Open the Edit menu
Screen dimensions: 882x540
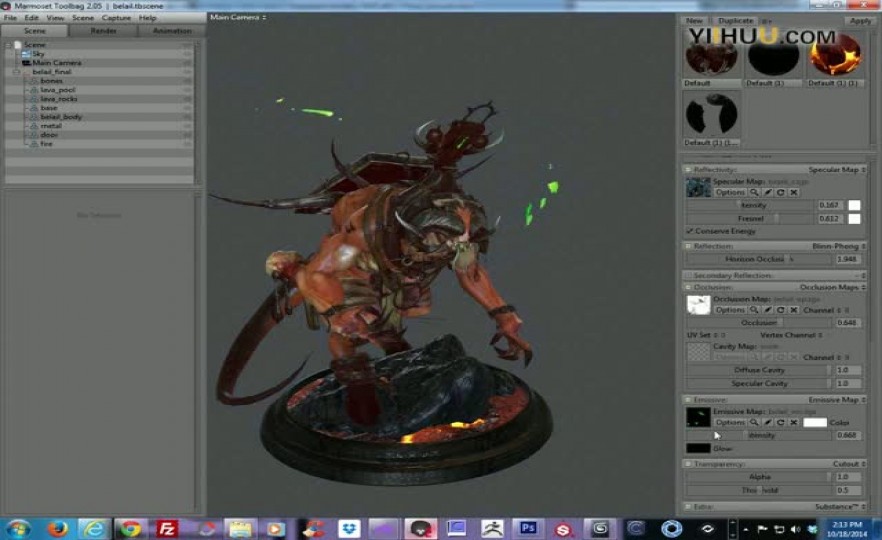(32, 18)
